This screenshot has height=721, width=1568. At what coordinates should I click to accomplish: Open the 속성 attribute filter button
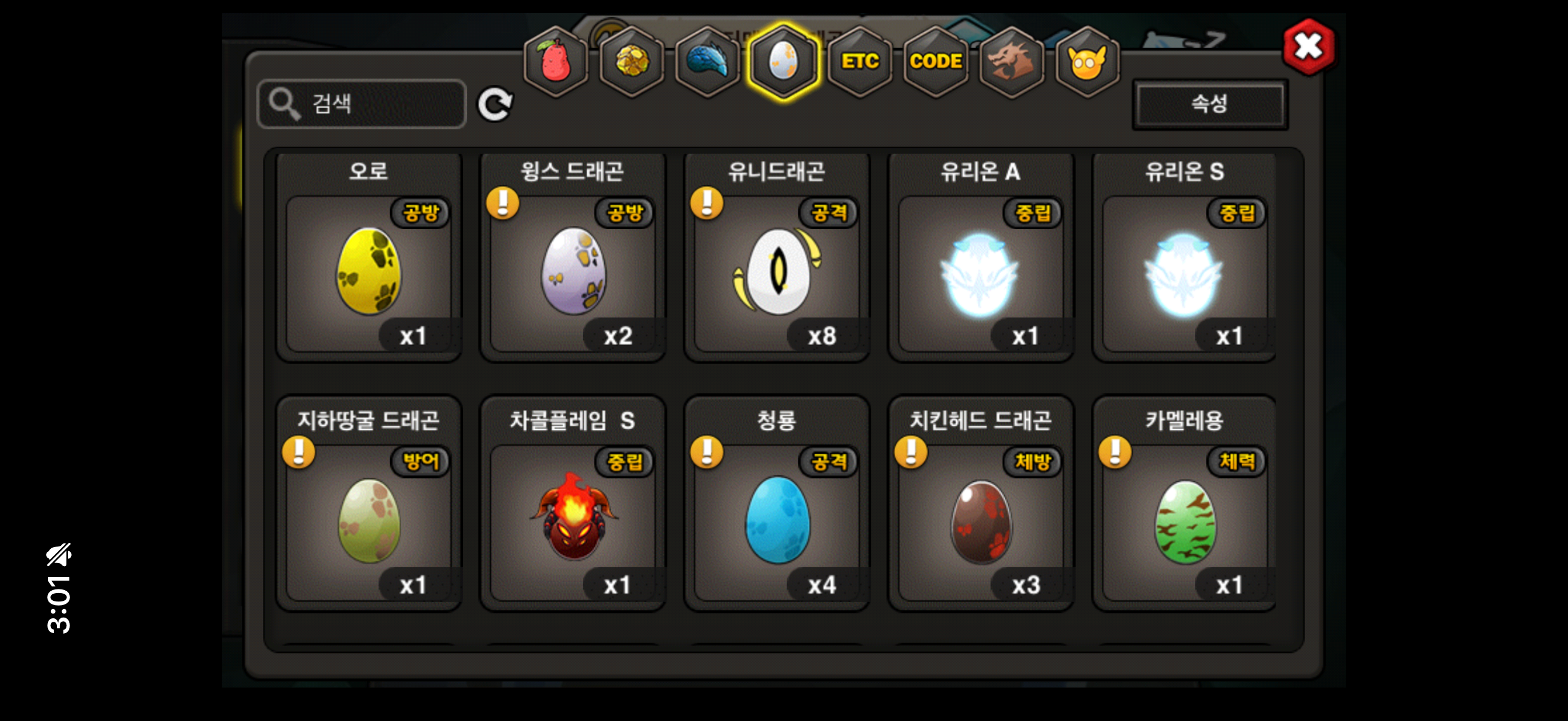1209,104
